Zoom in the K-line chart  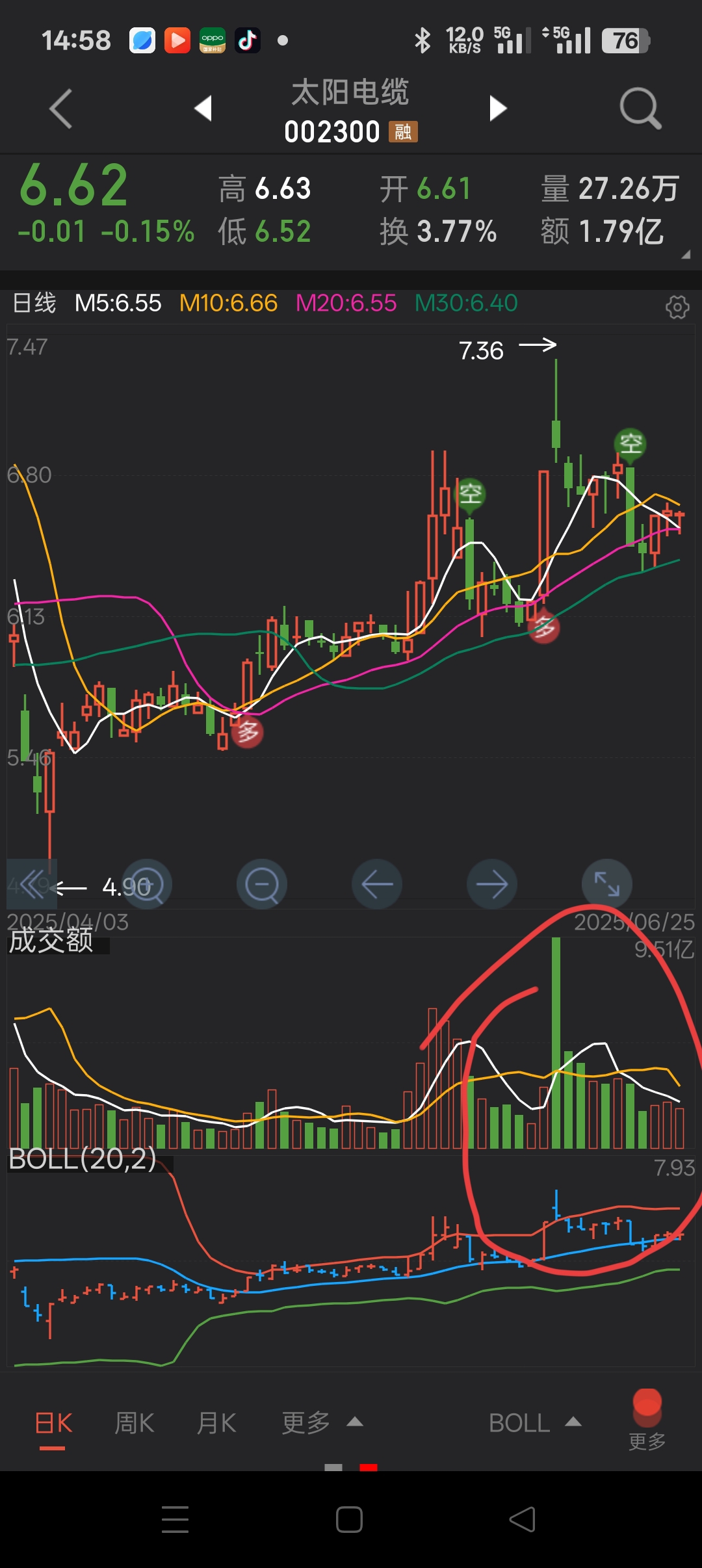pos(147,884)
